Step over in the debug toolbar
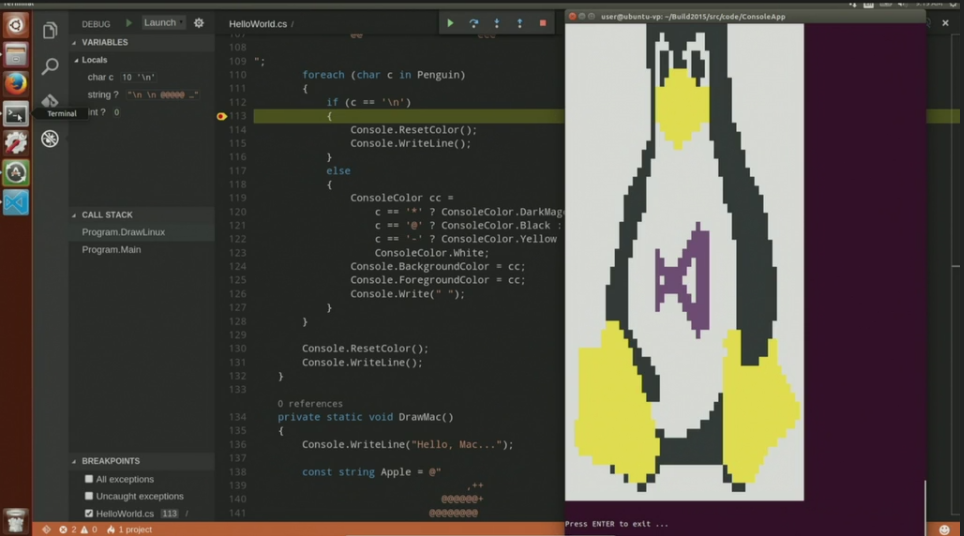The height and width of the screenshot is (536, 964). [473, 23]
